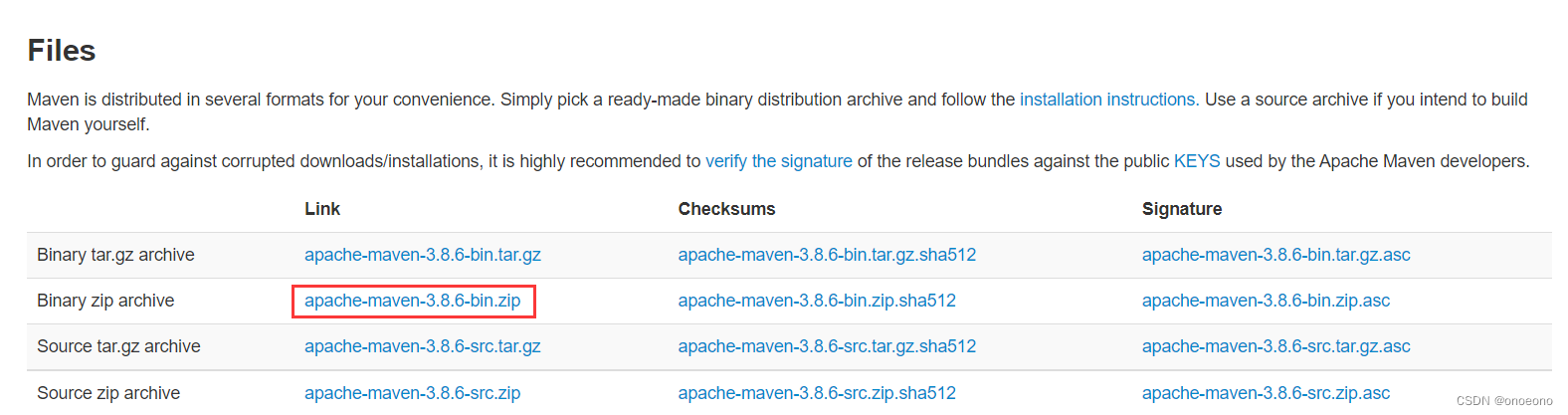Open the public KEYS link
This screenshot has height=415, width=1568.
[x=1196, y=161]
